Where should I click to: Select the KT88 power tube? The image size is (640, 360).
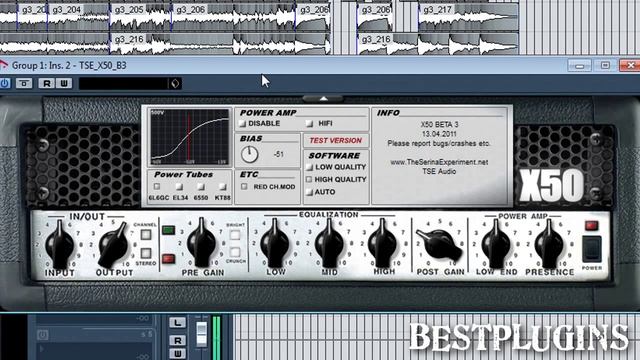point(222,187)
